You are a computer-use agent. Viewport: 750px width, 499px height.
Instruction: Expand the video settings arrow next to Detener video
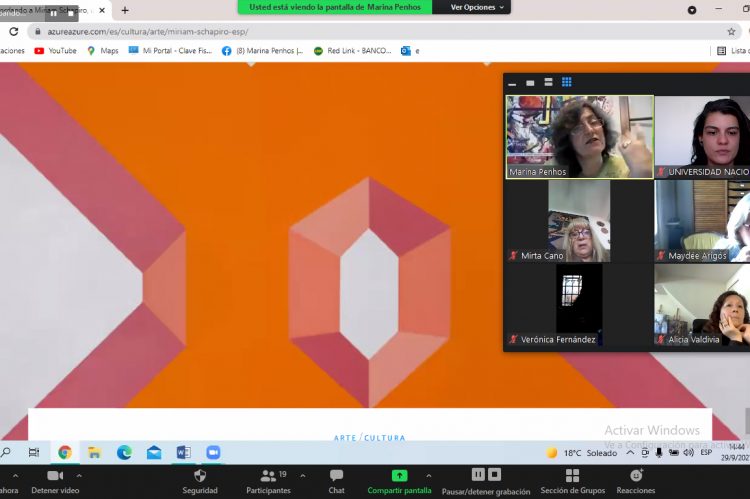(84, 474)
